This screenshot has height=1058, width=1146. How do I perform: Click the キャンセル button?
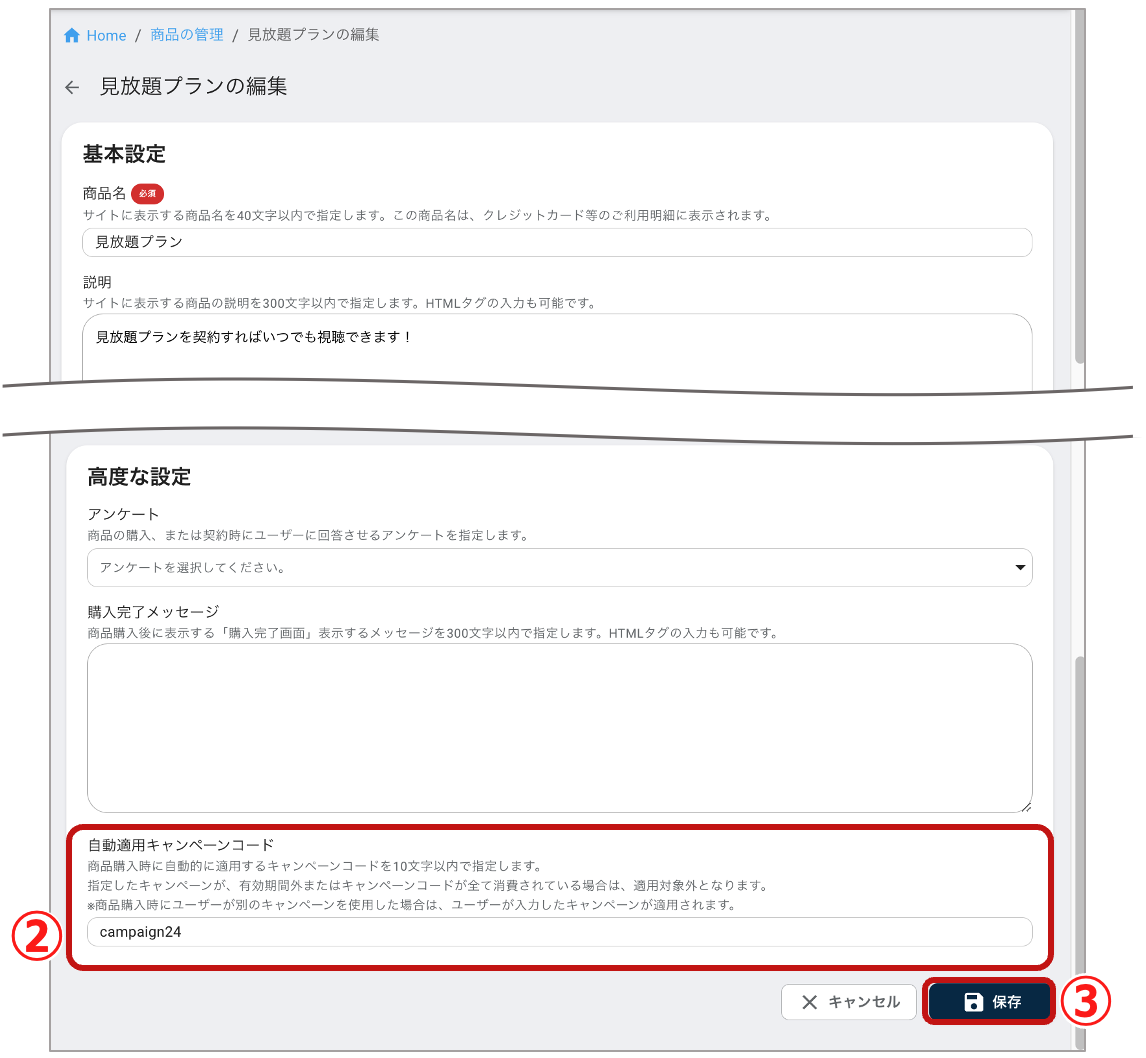coord(849,1002)
